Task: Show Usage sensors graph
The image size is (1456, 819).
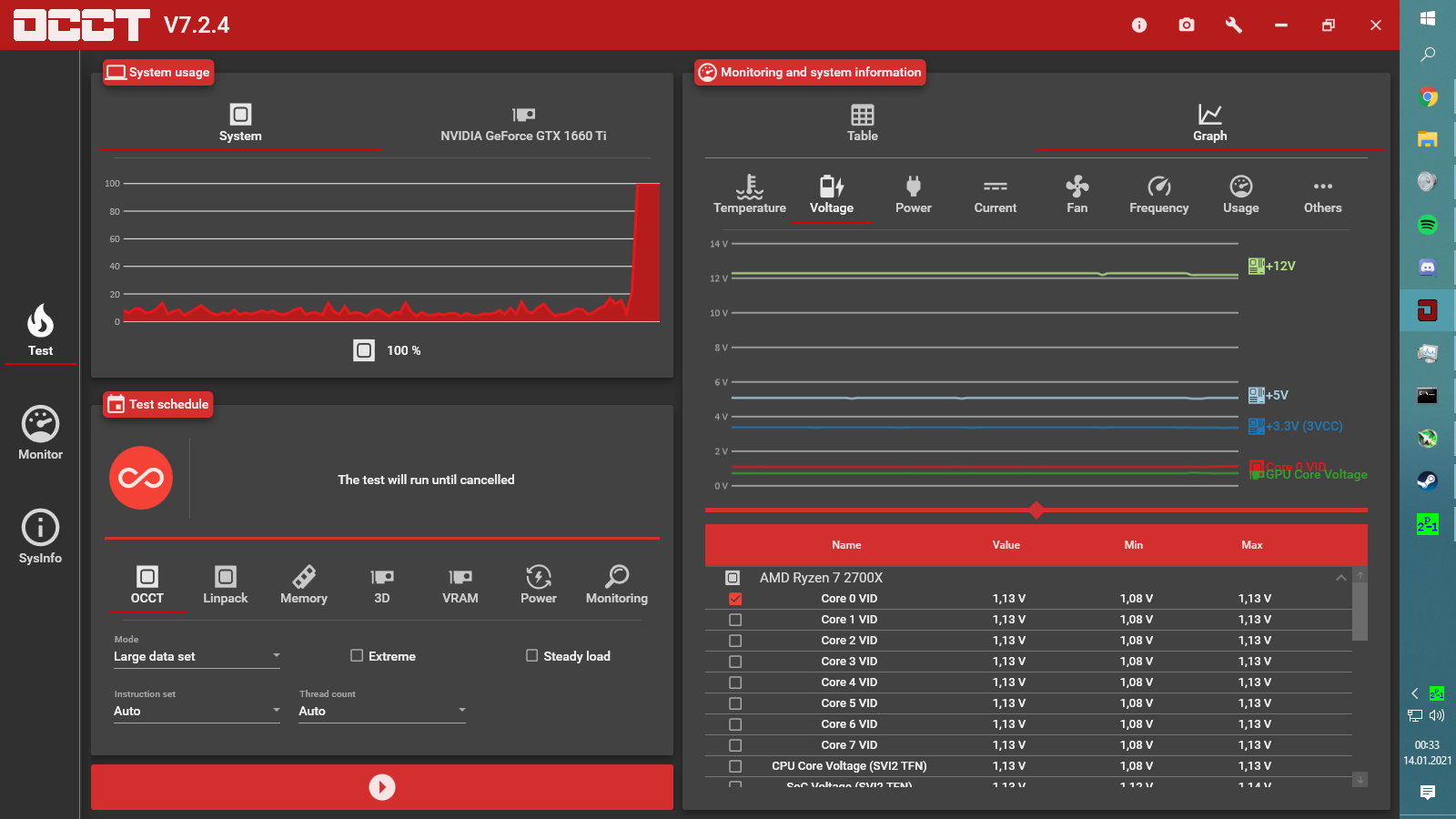Action: (x=1241, y=194)
